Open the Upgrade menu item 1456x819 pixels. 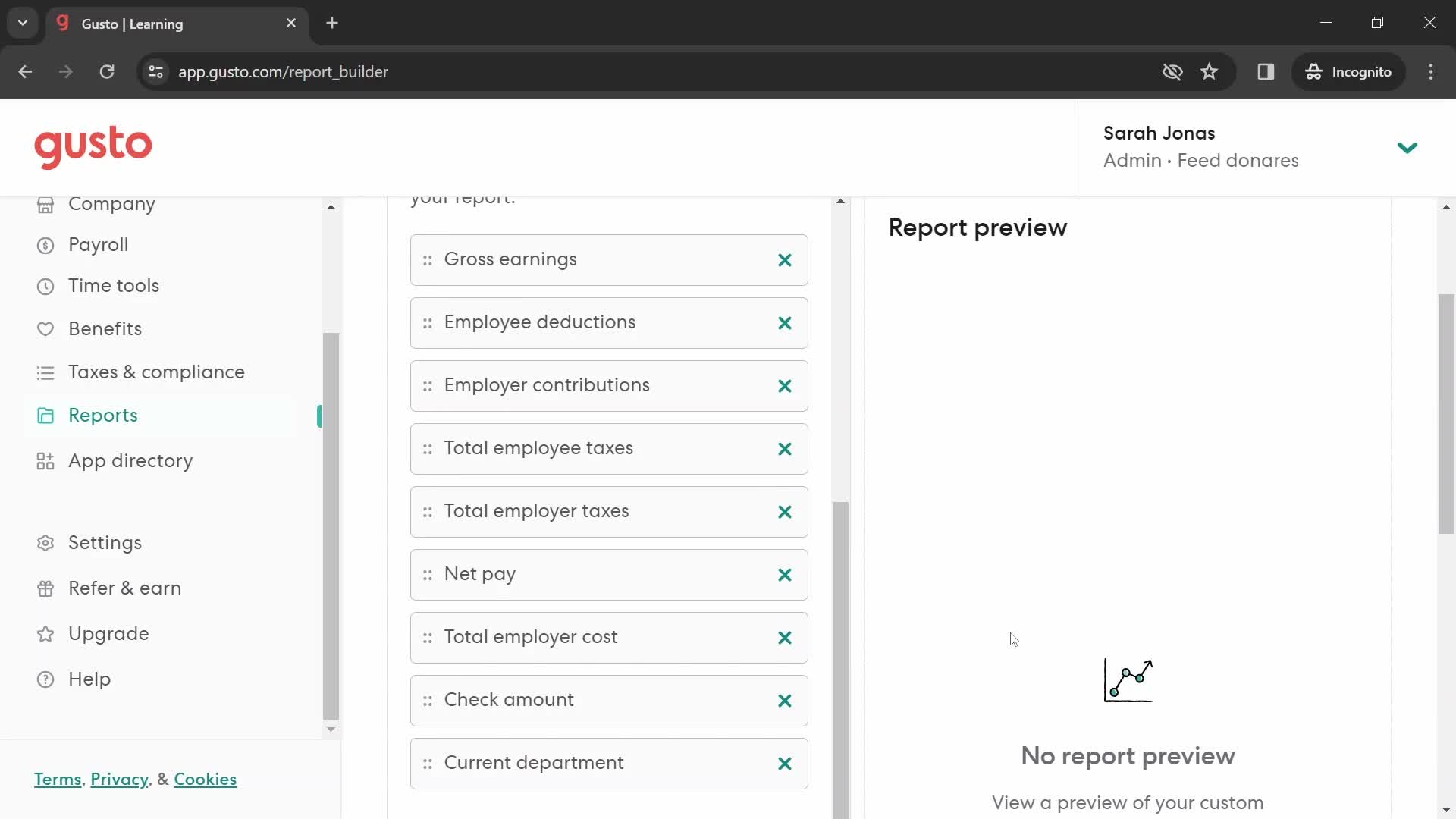coord(109,634)
